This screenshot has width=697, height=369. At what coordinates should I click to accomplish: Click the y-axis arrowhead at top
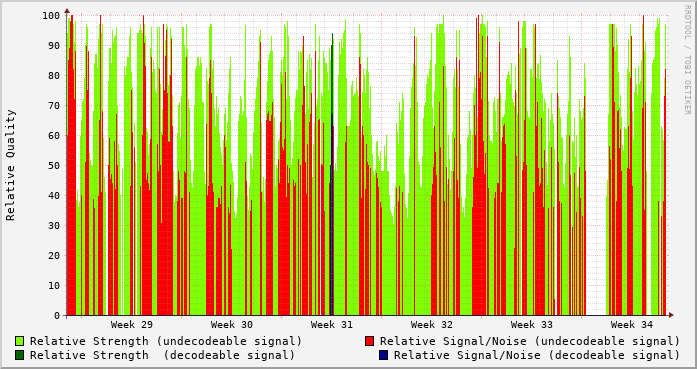point(67,11)
